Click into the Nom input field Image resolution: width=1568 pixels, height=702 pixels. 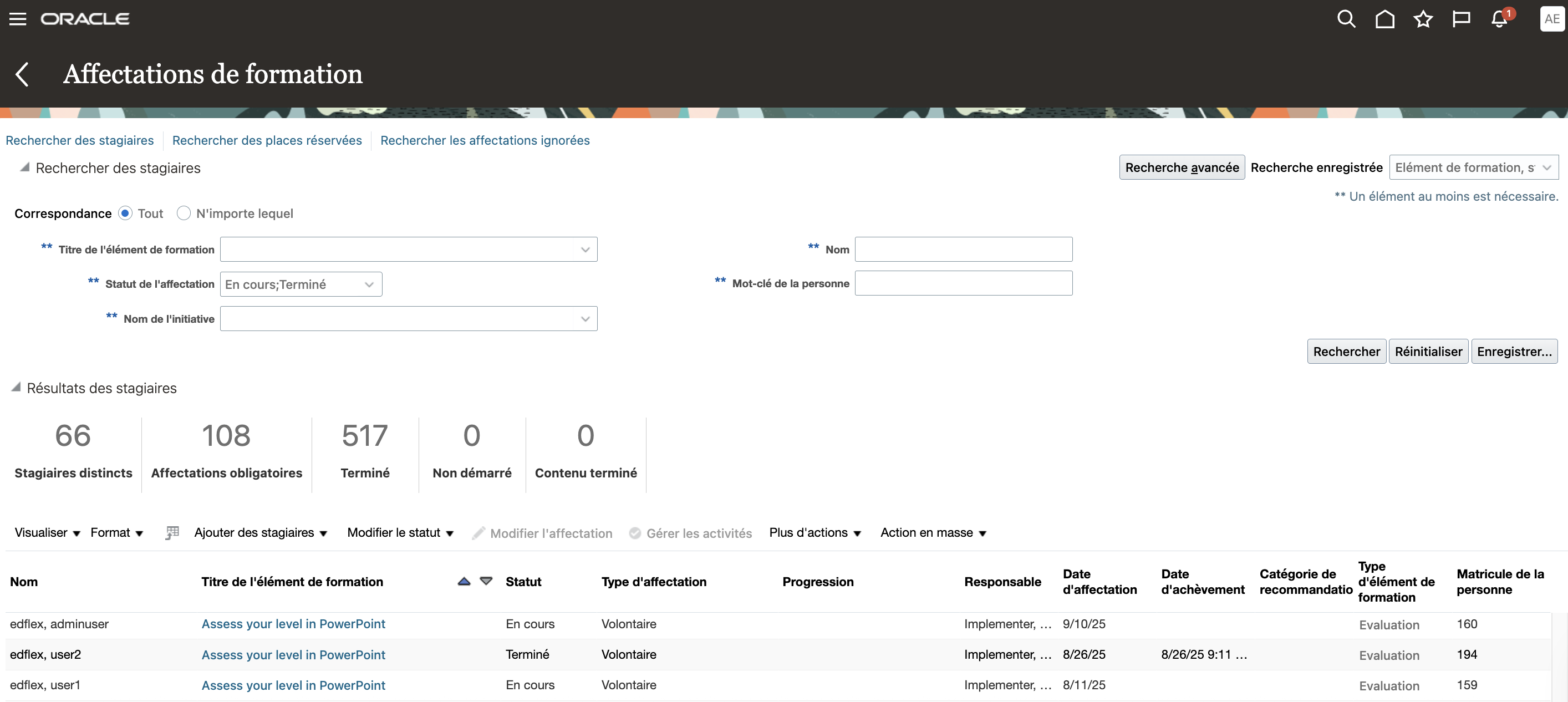964,250
